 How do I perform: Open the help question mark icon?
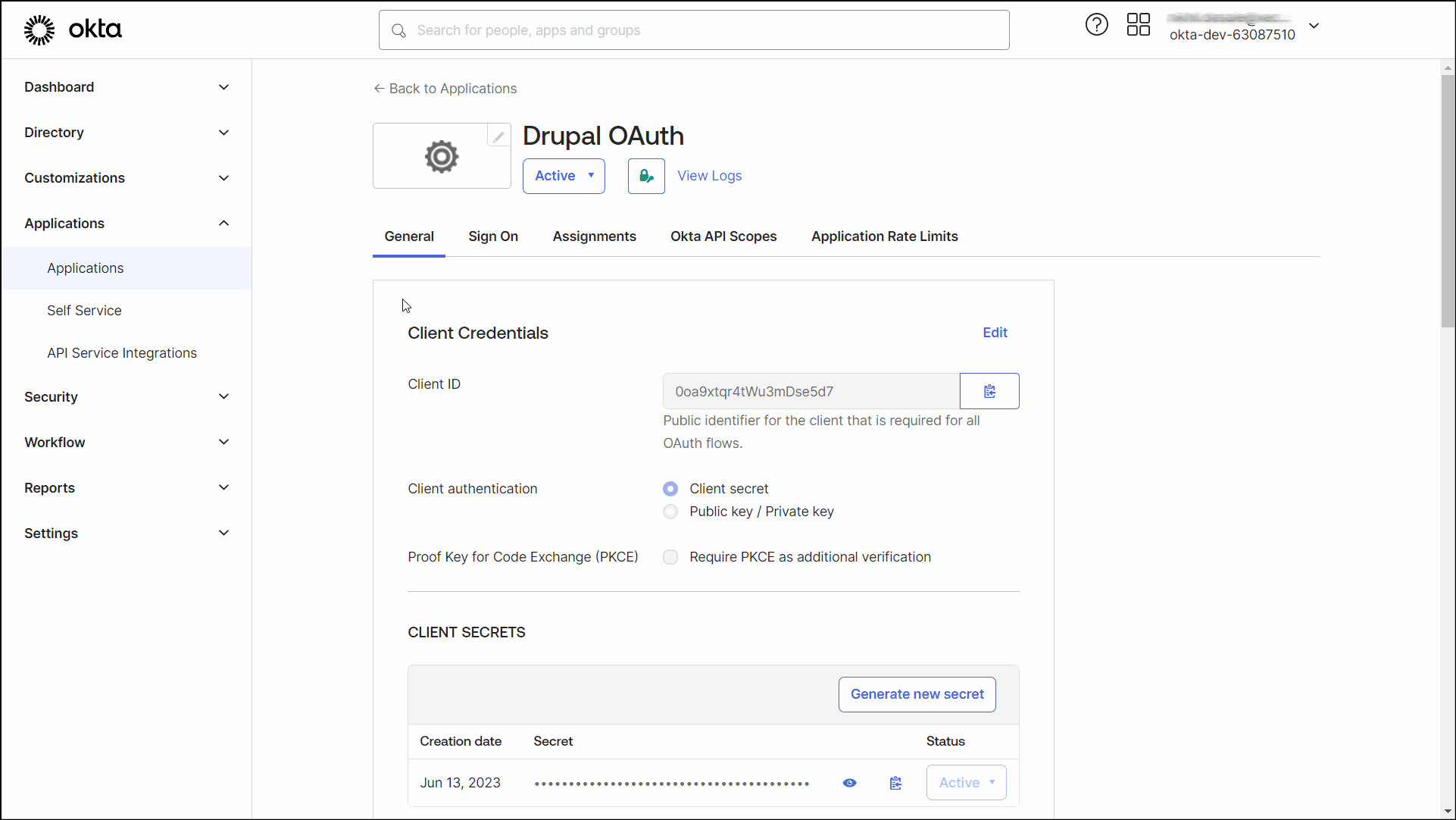coord(1096,24)
